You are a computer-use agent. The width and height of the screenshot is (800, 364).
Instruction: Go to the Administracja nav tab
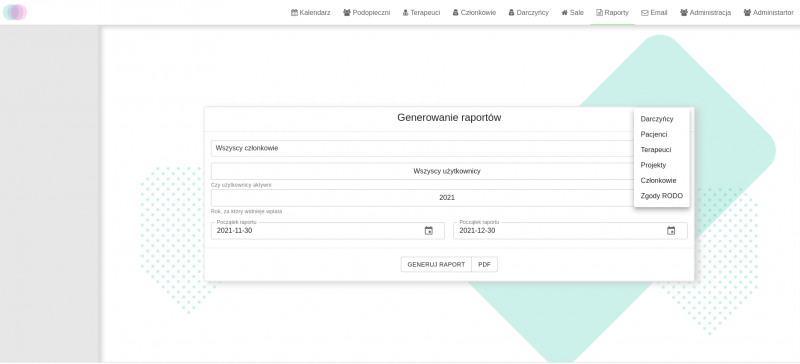click(x=706, y=12)
